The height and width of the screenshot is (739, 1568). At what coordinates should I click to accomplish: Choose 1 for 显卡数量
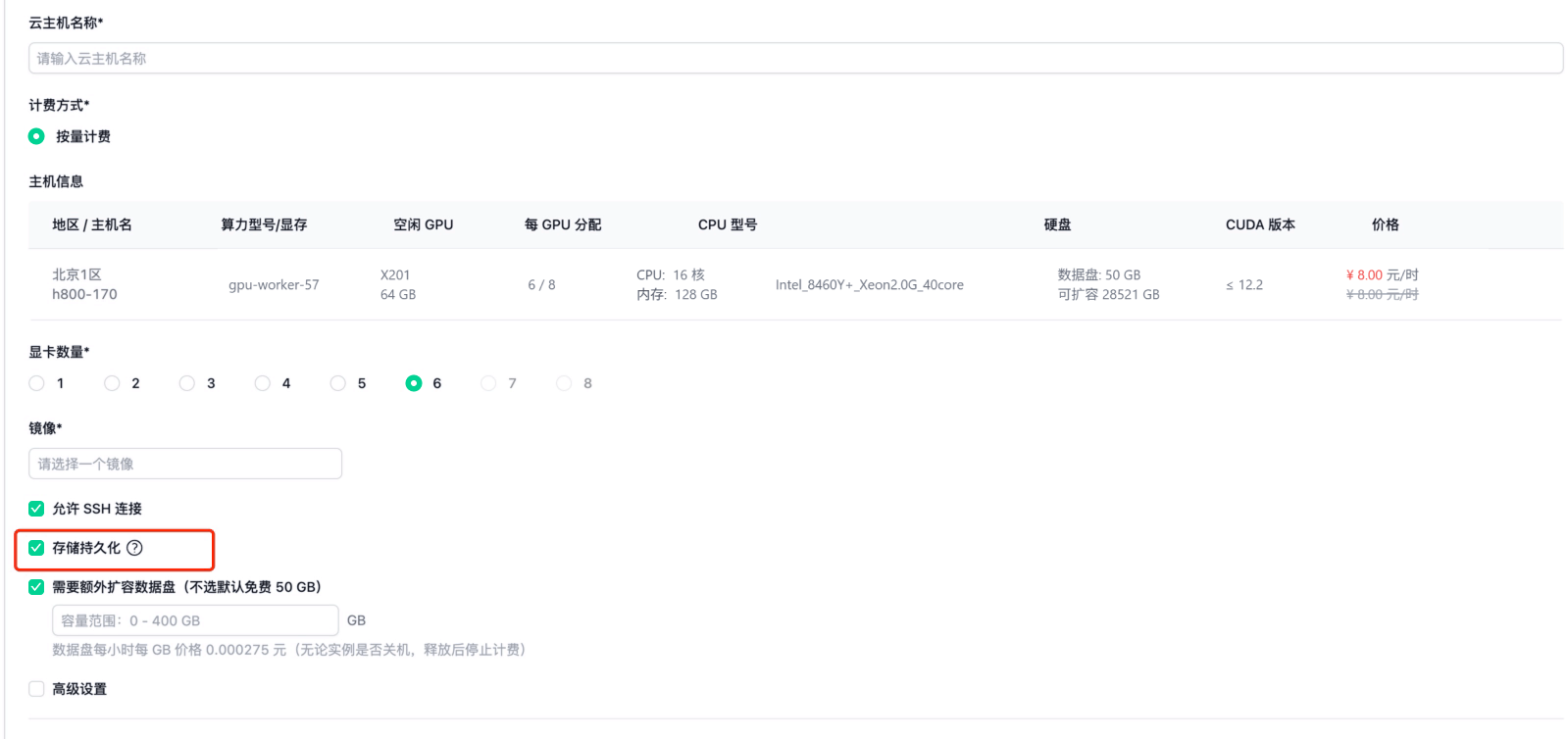click(37, 383)
